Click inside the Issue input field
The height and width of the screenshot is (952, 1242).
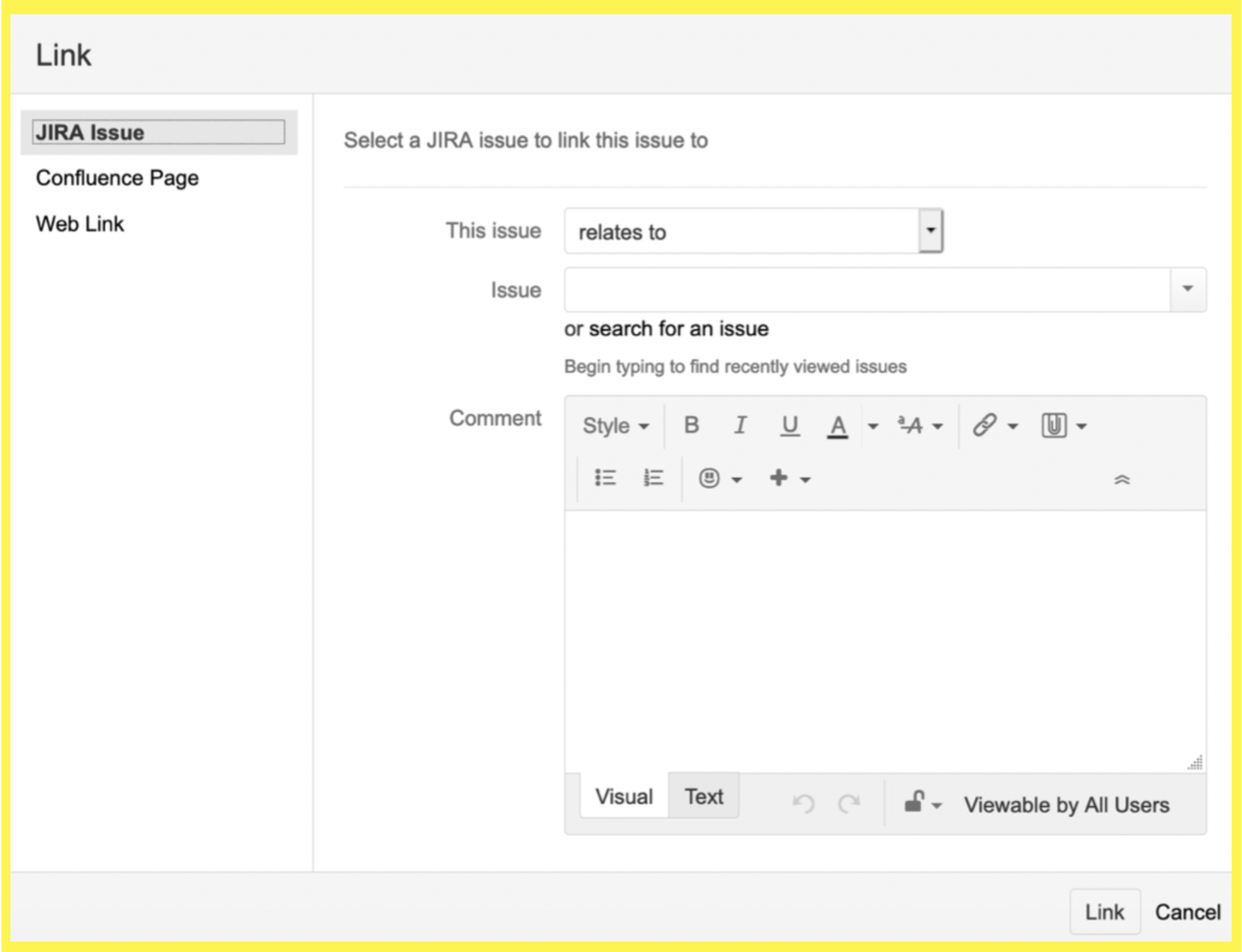pyautogui.click(x=867, y=290)
